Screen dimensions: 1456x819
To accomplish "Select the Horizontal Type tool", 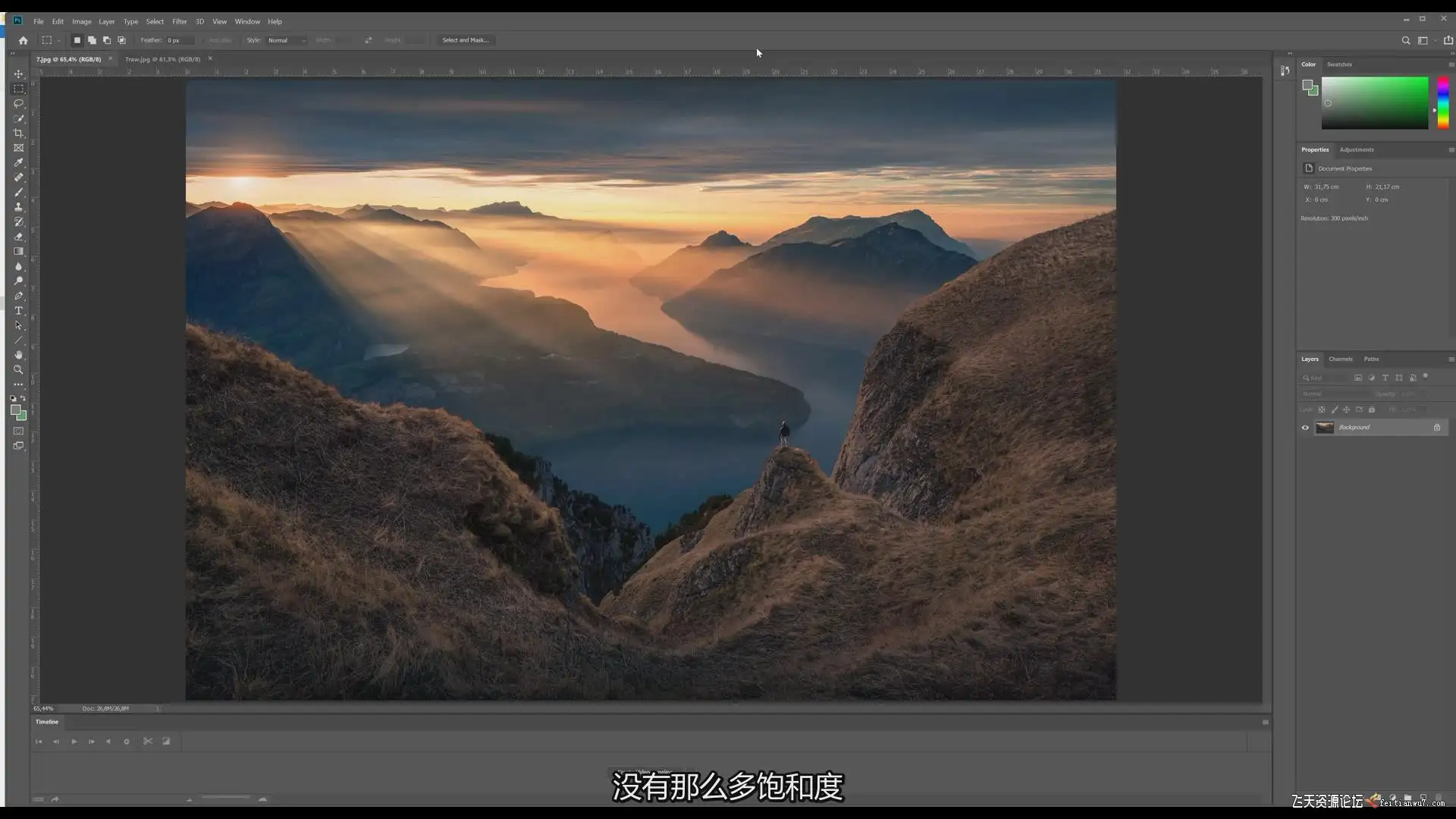I will click(18, 311).
